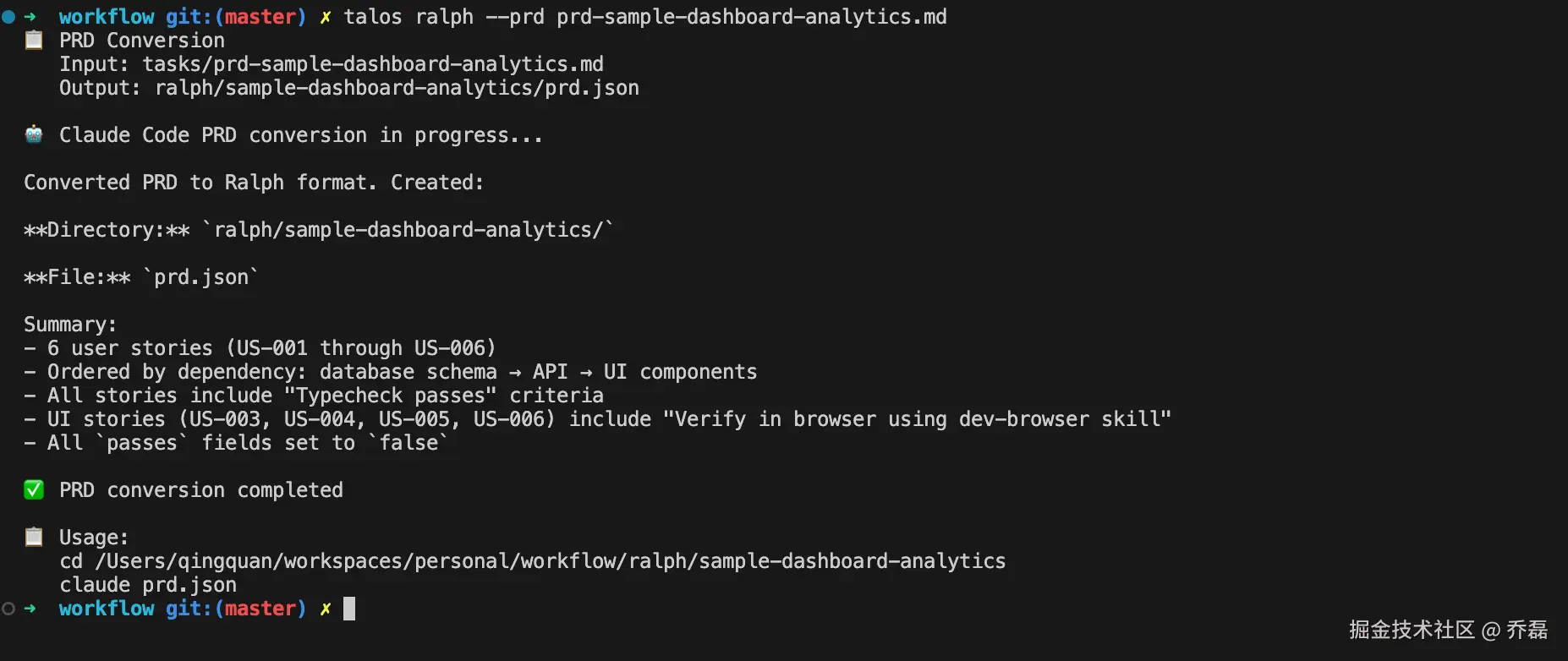Click the robot icon beside Claude Code
This screenshot has width=1568, height=661.
tap(34, 134)
